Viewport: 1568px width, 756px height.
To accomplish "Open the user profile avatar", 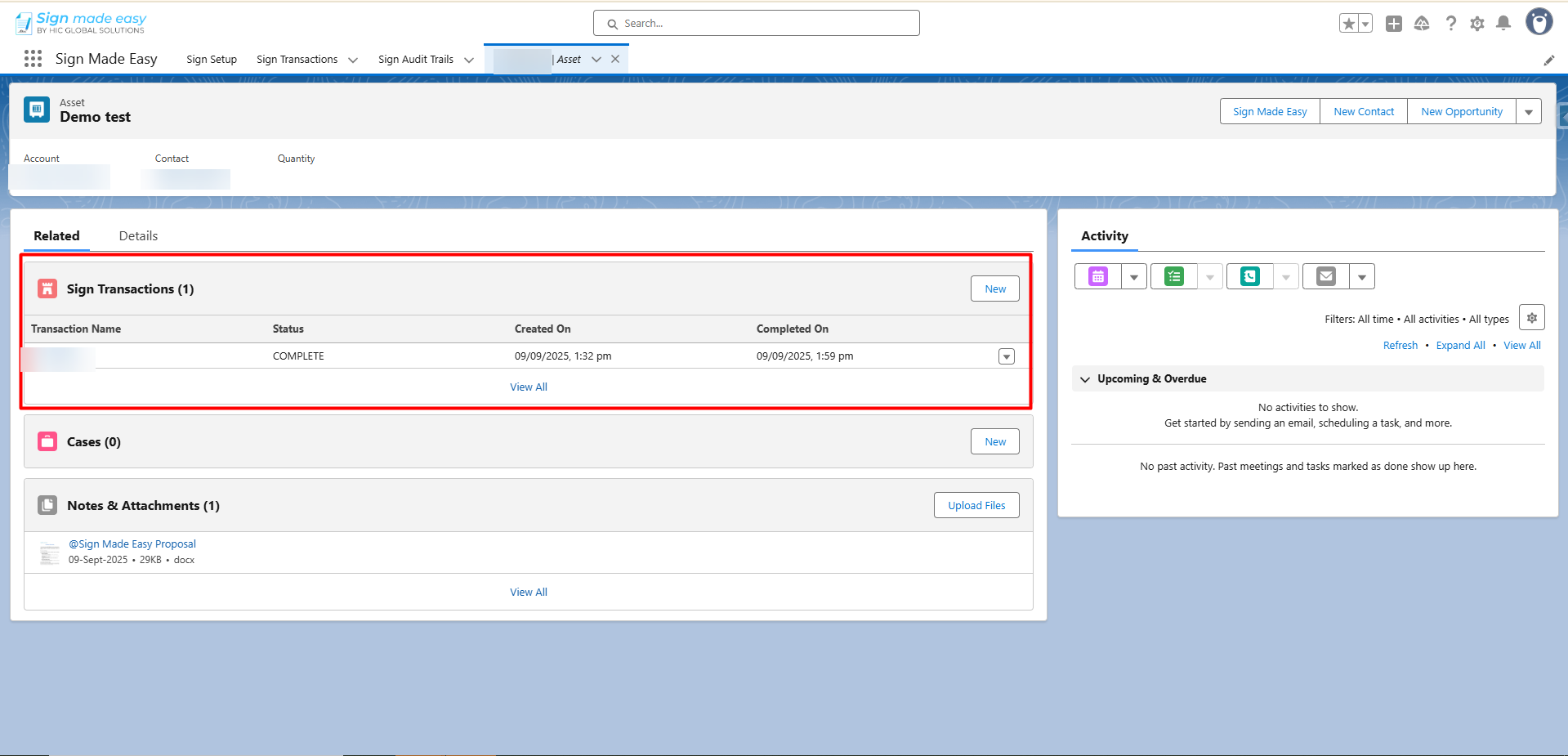I will click(1539, 22).
